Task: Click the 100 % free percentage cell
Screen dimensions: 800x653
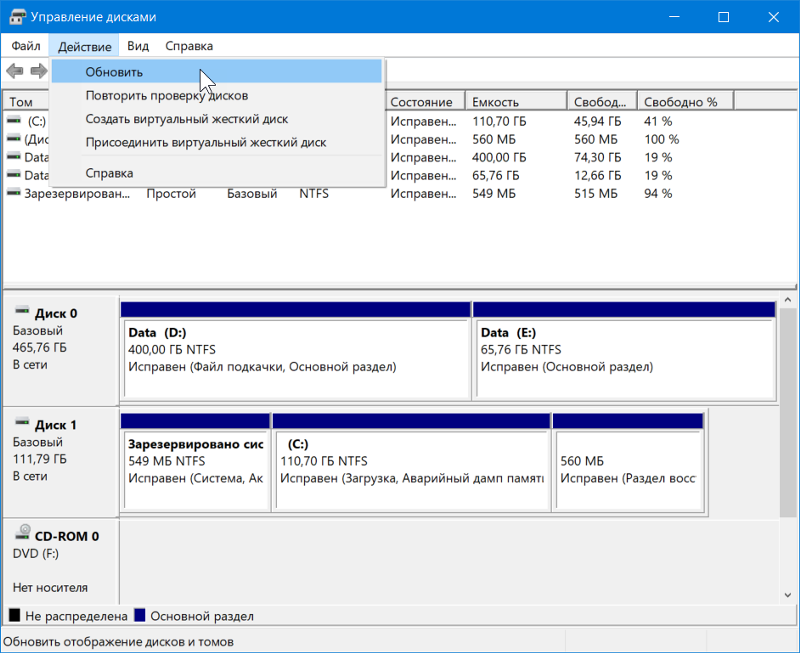Action: pyautogui.click(x=661, y=139)
